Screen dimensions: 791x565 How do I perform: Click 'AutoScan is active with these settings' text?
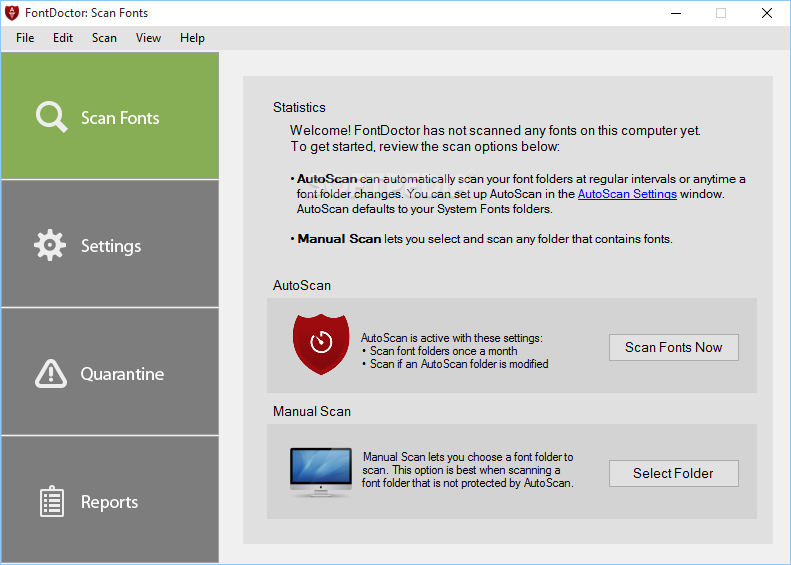coord(451,338)
